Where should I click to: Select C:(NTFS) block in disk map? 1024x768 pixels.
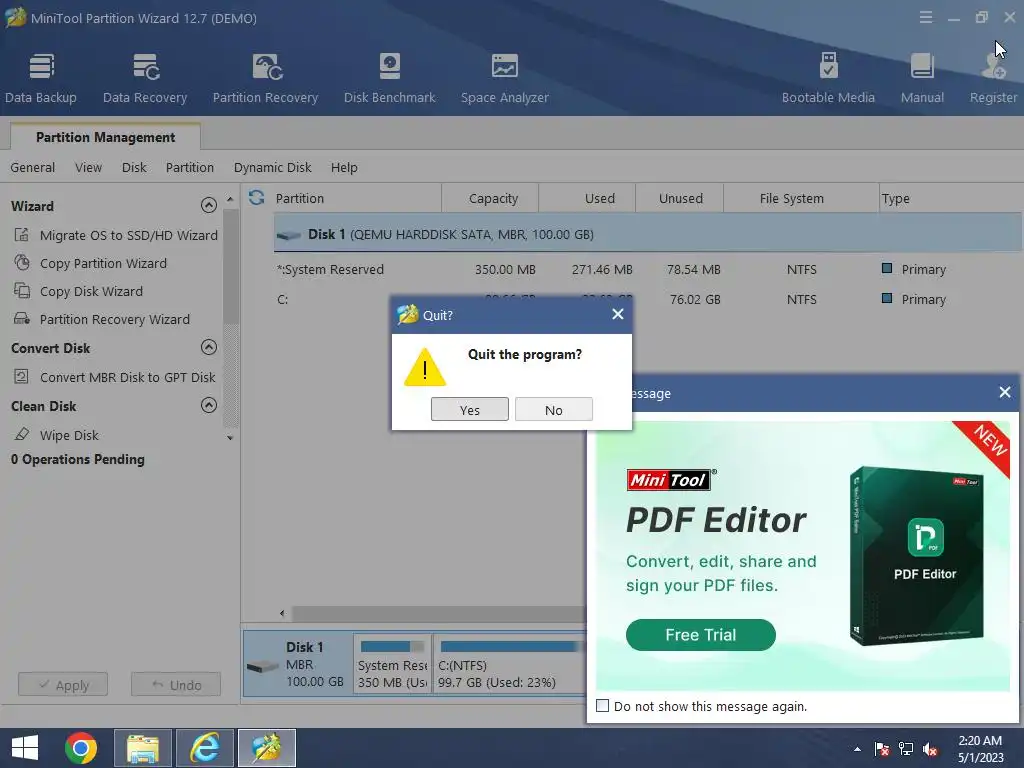tap(509, 664)
